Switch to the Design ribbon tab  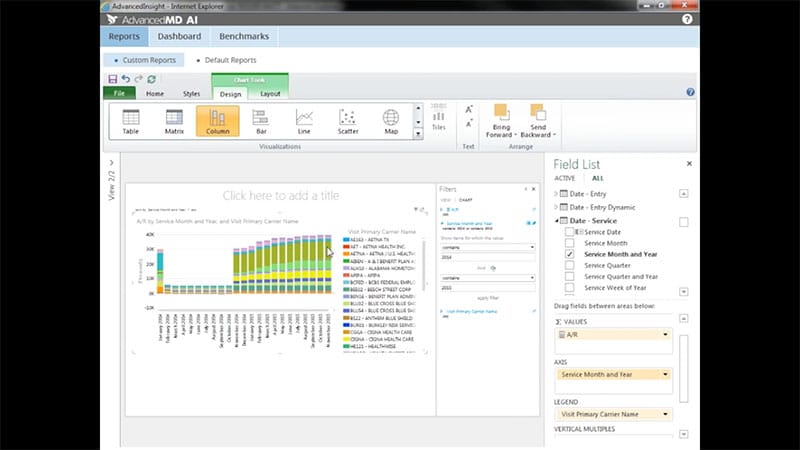(x=230, y=94)
